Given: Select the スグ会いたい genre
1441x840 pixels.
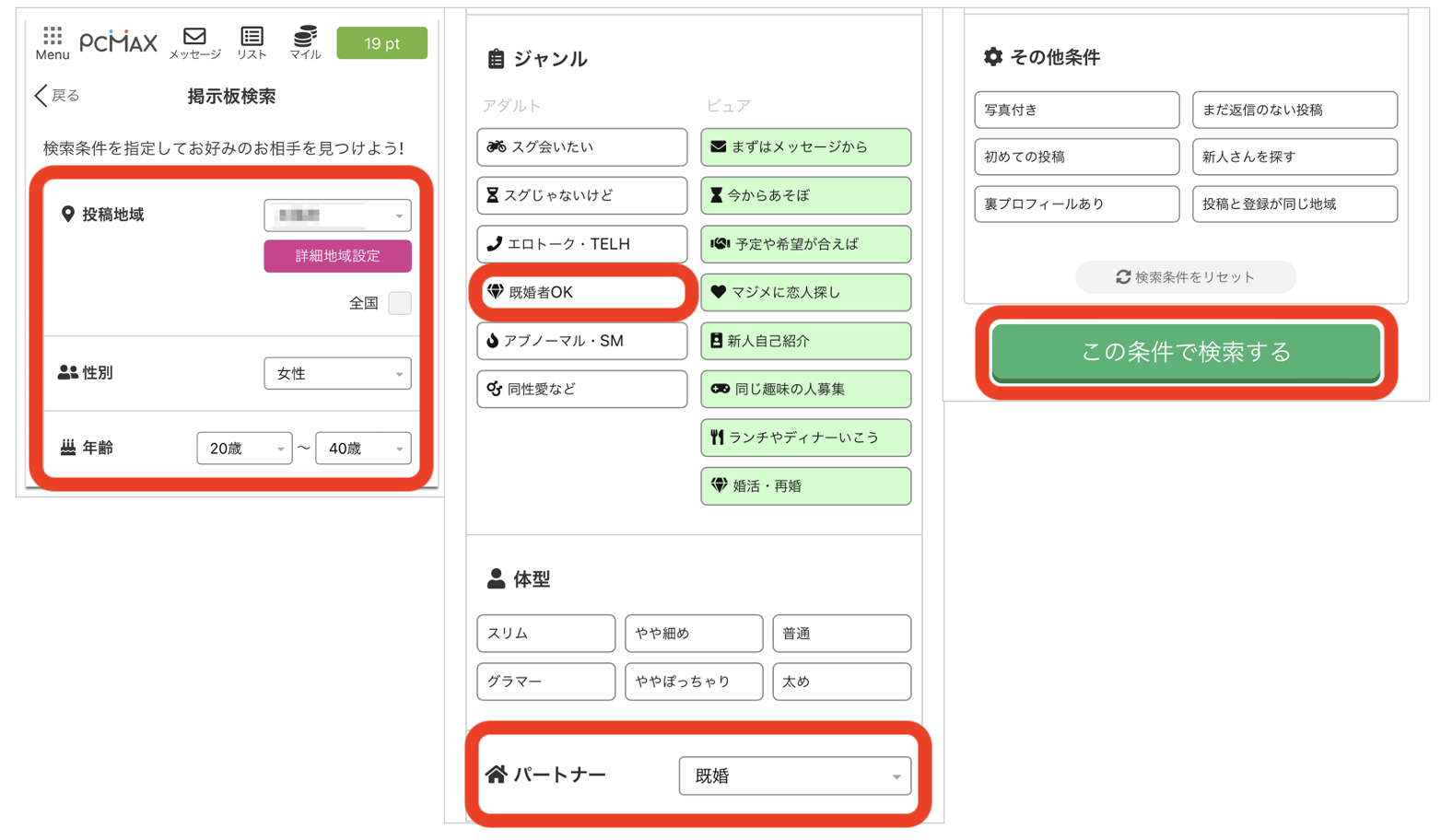Looking at the screenshot, I should pos(581,147).
